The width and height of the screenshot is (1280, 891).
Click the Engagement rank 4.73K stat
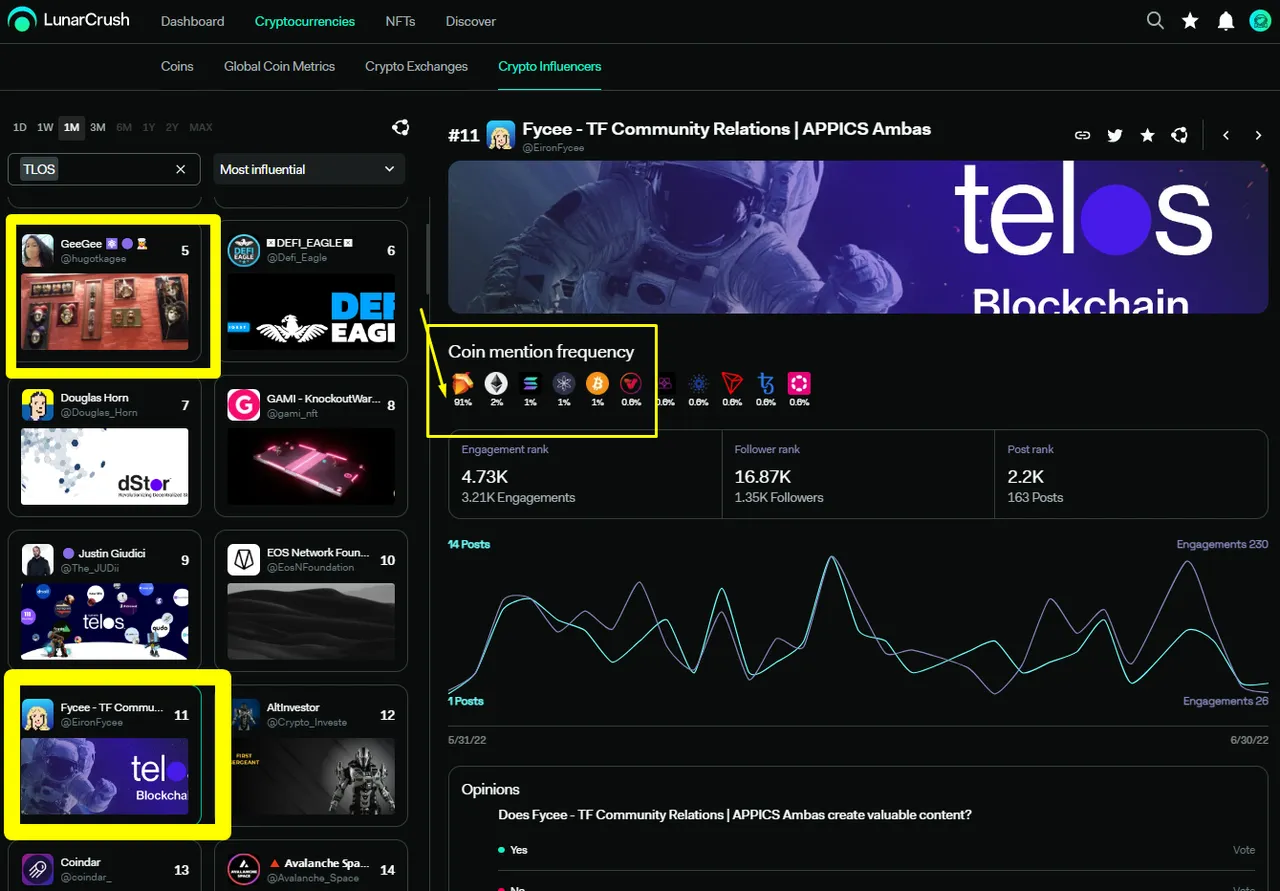tap(585, 474)
